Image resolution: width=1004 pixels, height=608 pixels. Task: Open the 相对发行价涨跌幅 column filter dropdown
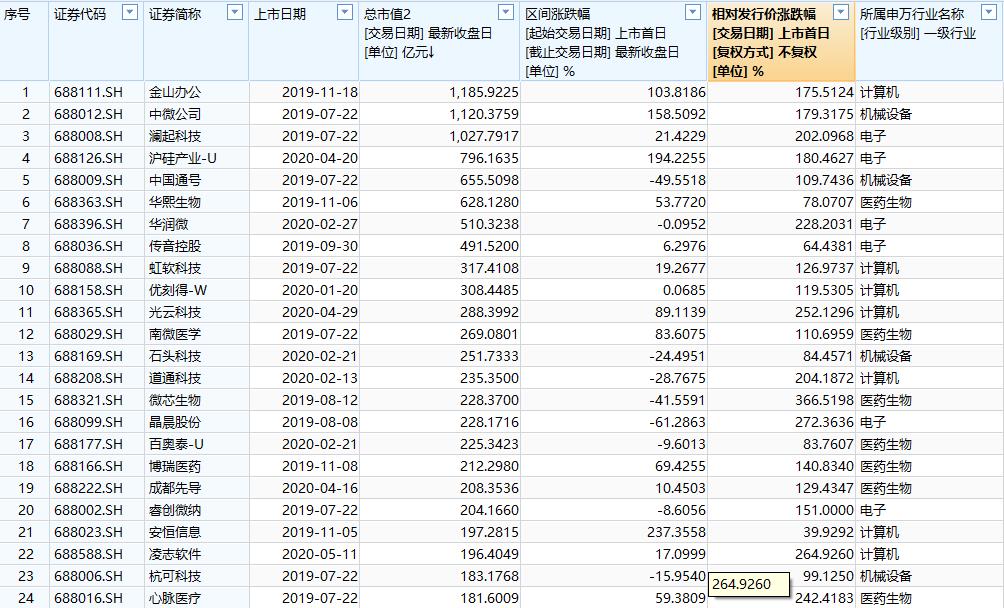841,12
